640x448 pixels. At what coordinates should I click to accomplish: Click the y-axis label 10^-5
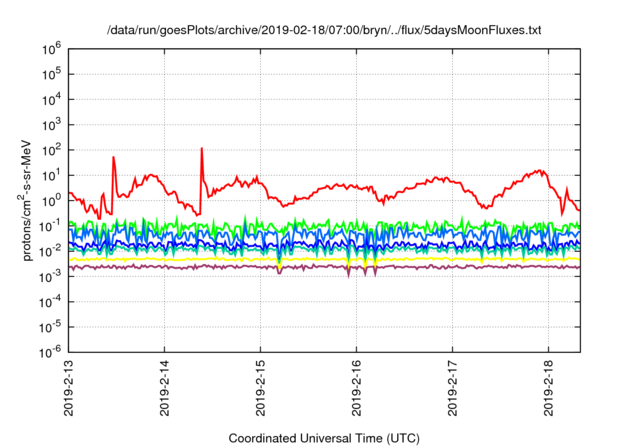click(x=50, y=328)
